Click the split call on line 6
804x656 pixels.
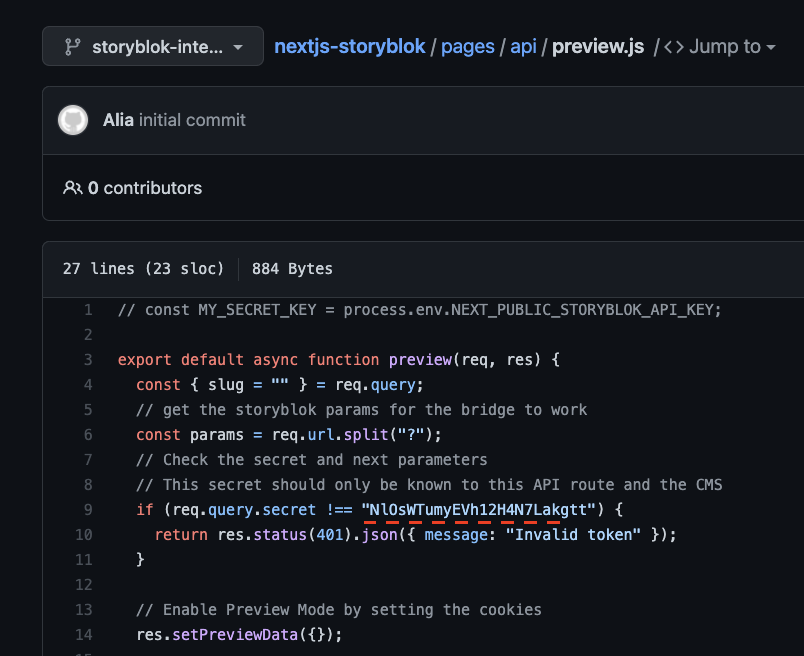[366, 434]
